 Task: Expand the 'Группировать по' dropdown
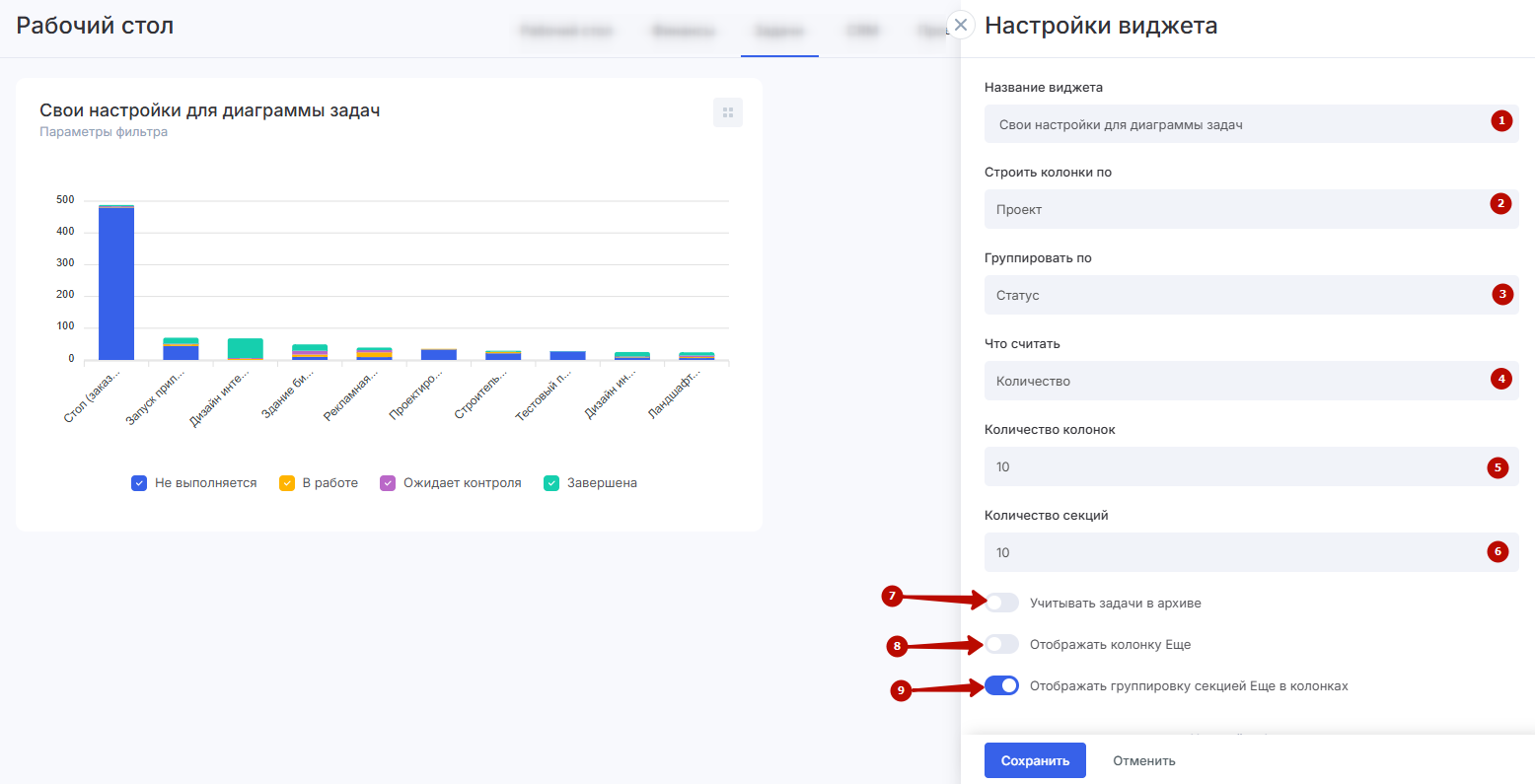[1233, 295]
